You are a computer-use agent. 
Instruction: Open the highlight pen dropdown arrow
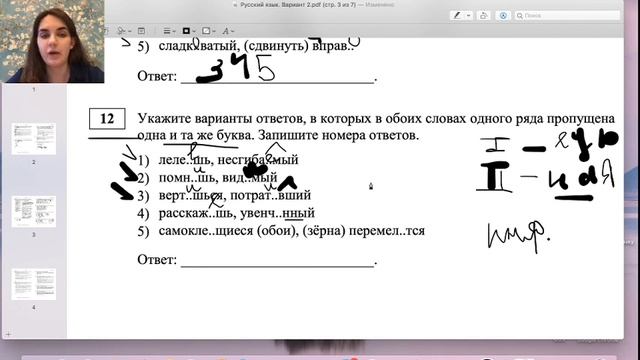469,16
